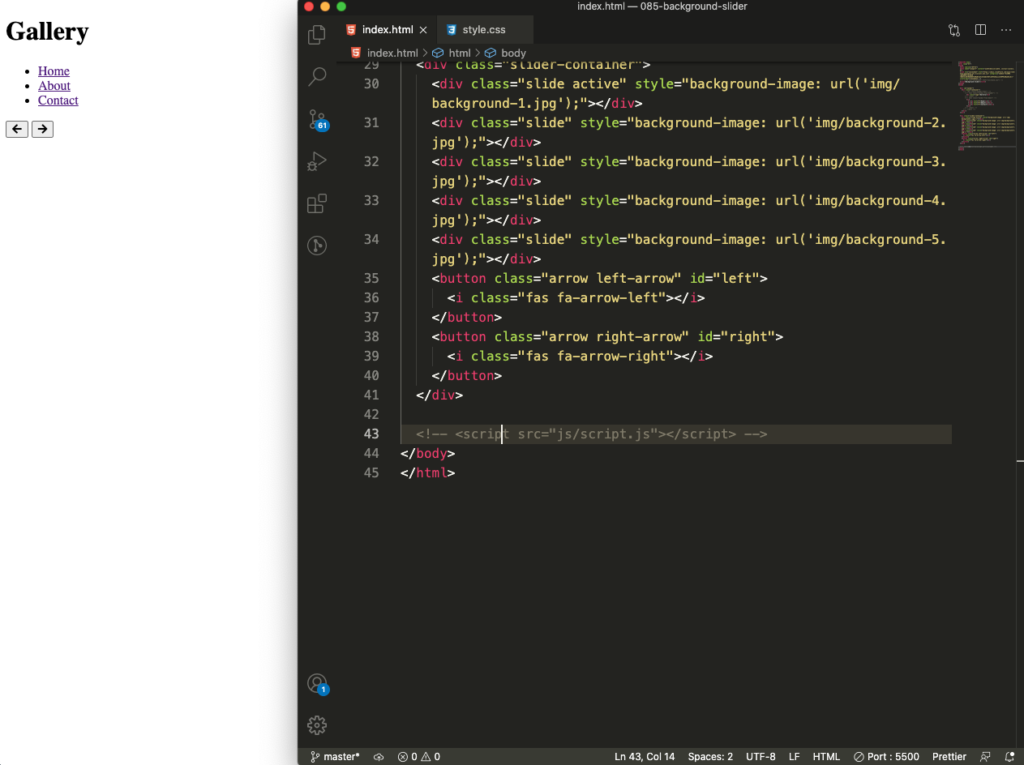Split the editor to the right
Screen dimensions: 1024x765
[980, 30]
